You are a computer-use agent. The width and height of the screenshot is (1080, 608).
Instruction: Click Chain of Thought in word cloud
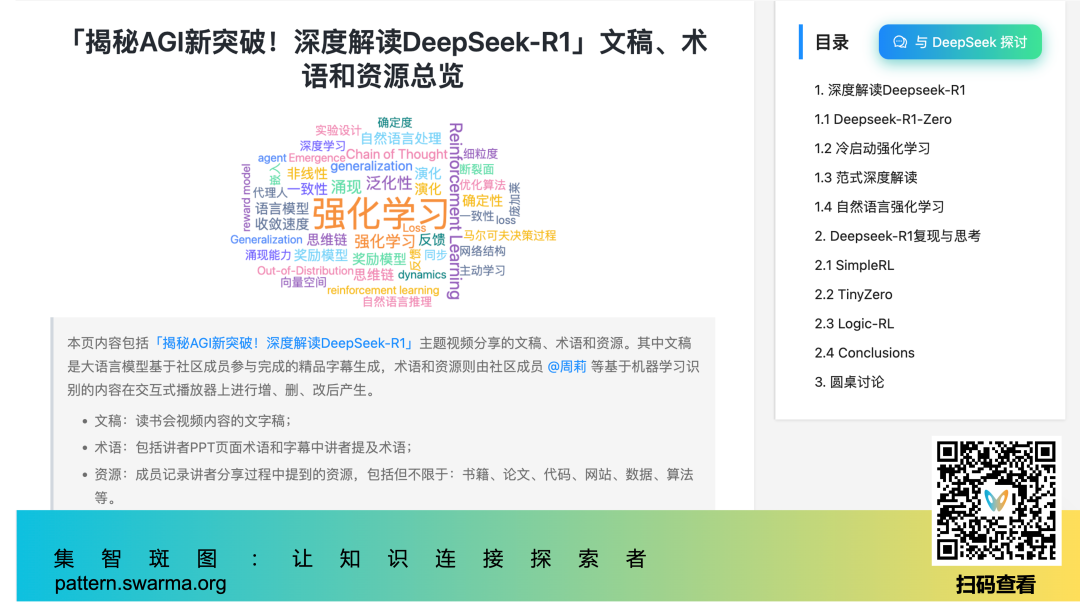coord(396,154)
